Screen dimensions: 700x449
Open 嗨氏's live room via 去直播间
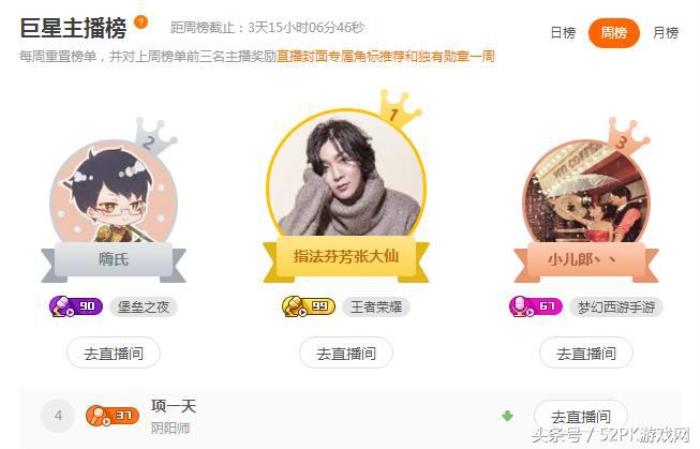tap(113, 353)
